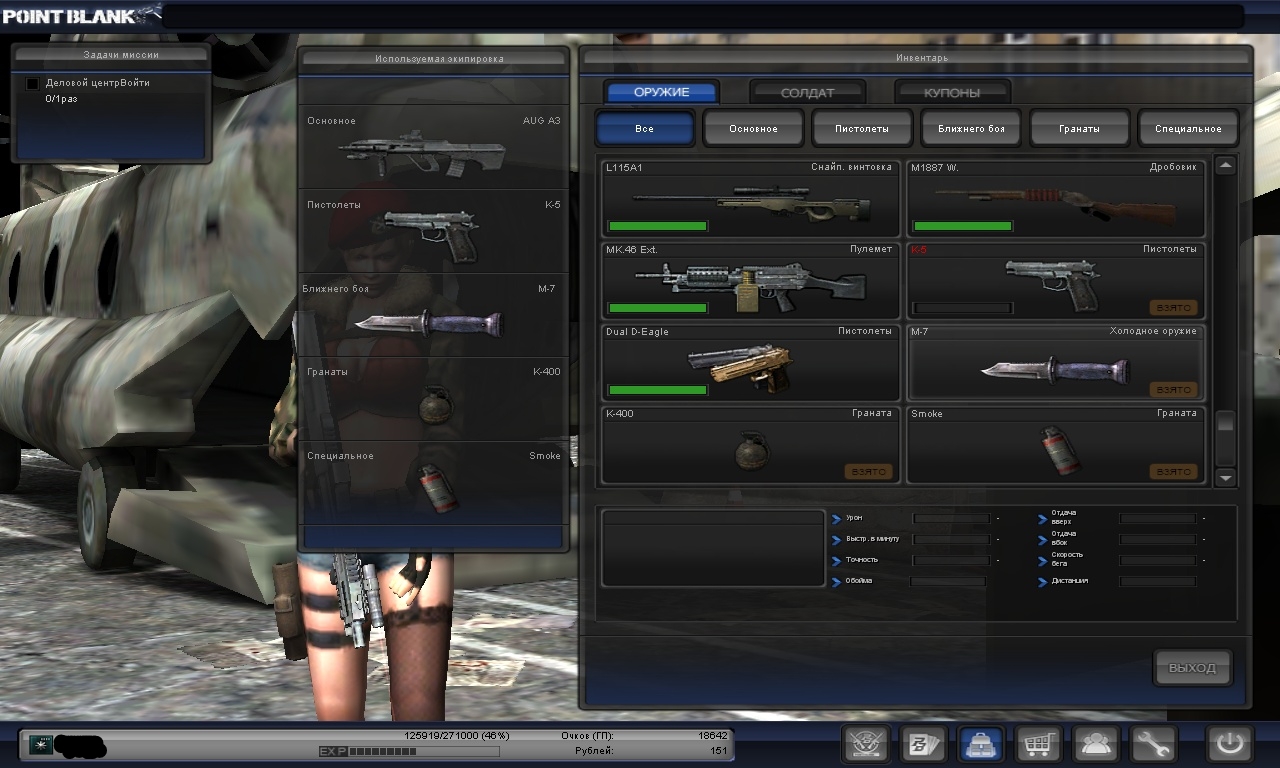Viewport: 1280px width, 768px height.
Task: Select the MK.46 Ext. machine gun
Action: pos(751,279)
